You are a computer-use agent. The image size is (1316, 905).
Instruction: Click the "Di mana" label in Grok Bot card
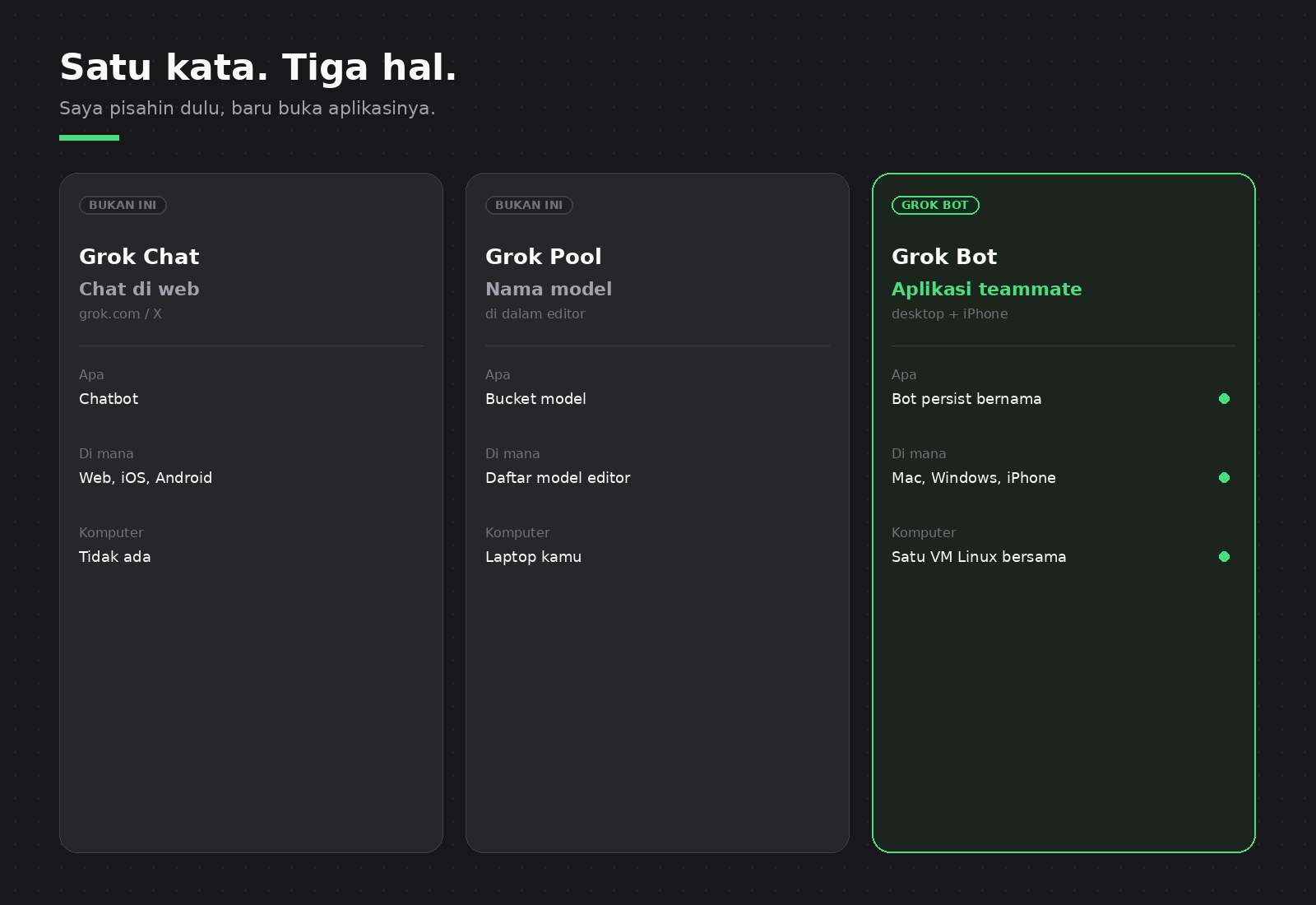click(x=919, y=453)
